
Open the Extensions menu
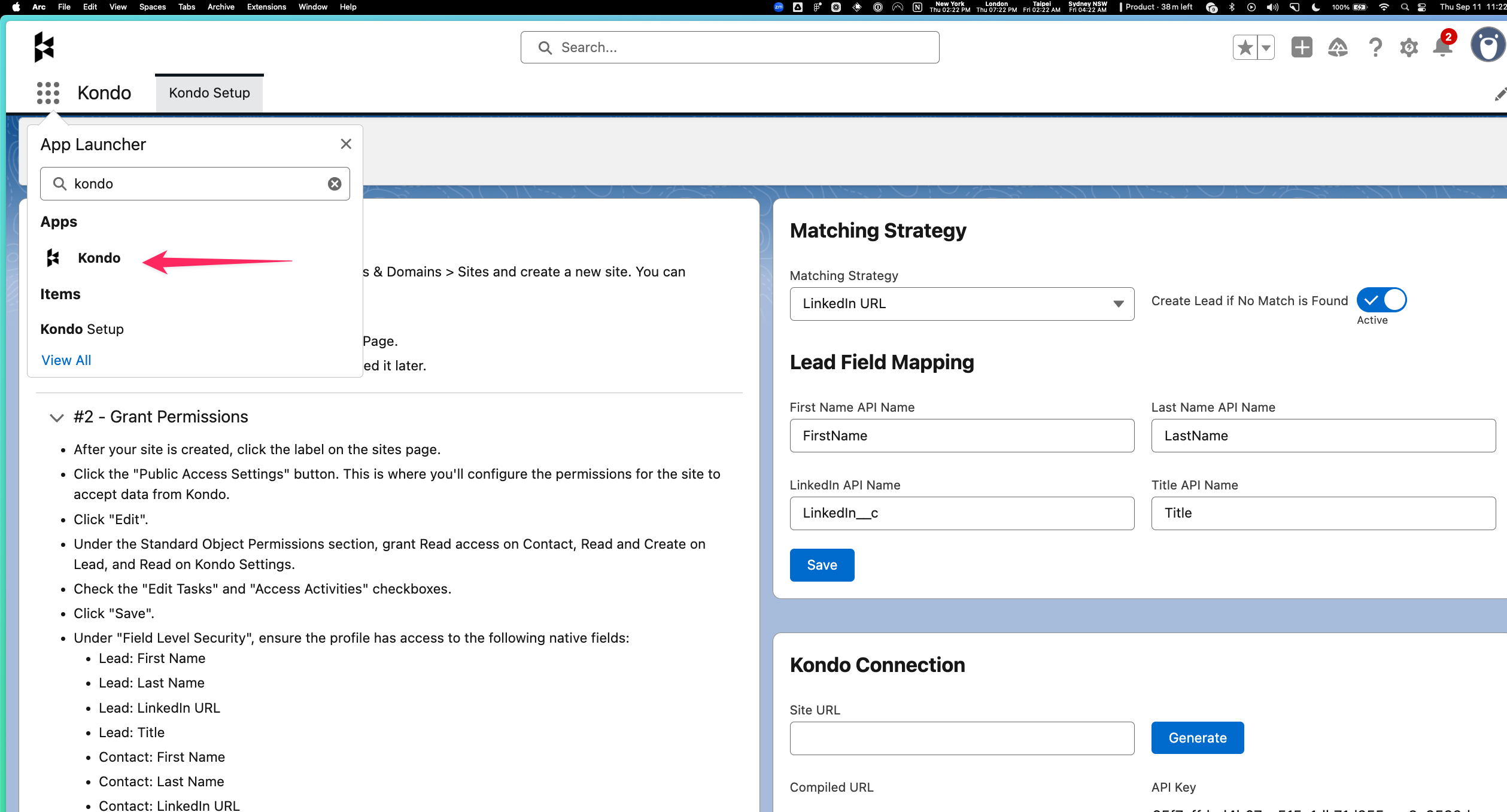[x=266, y=7]
